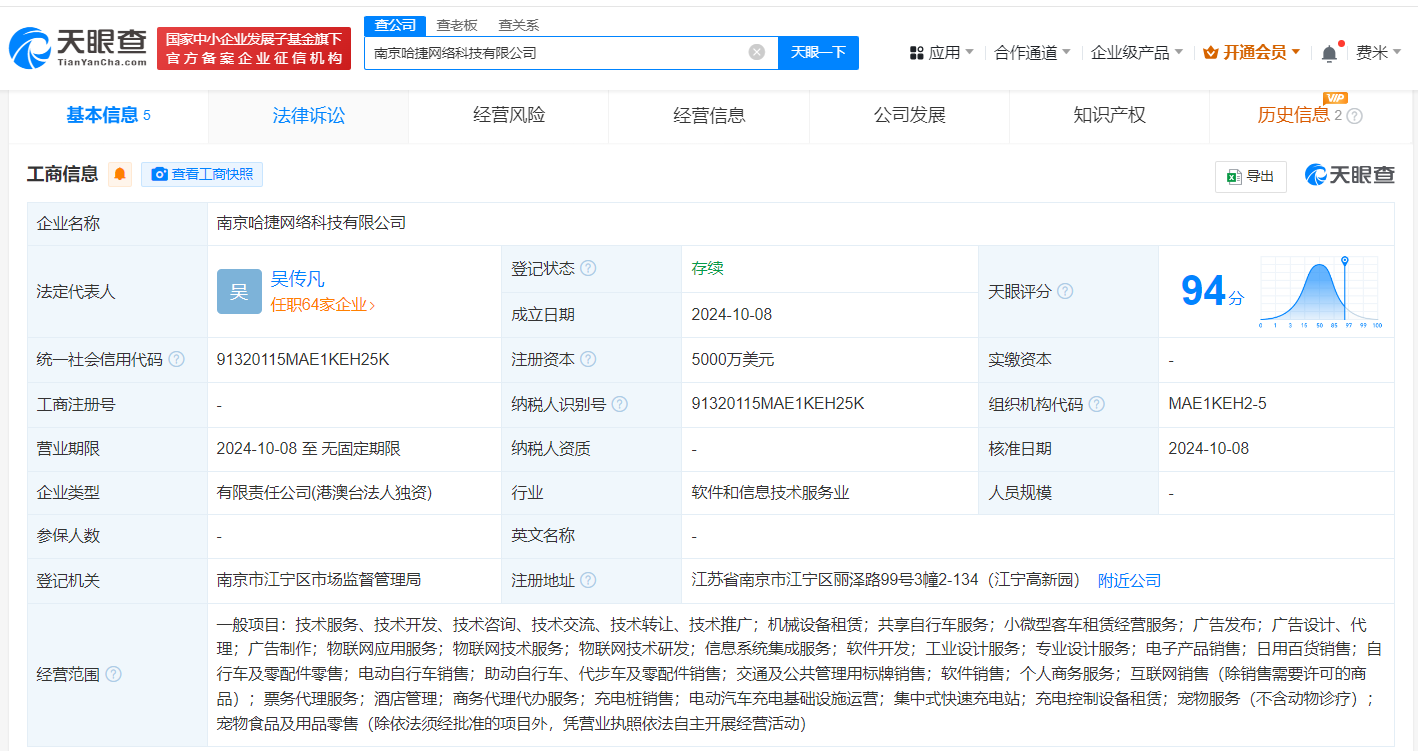The height and width of the screenshot is (751, 1418).
Task: Open the 开通会员 dropdown
Action: [x=1251, y=52]
